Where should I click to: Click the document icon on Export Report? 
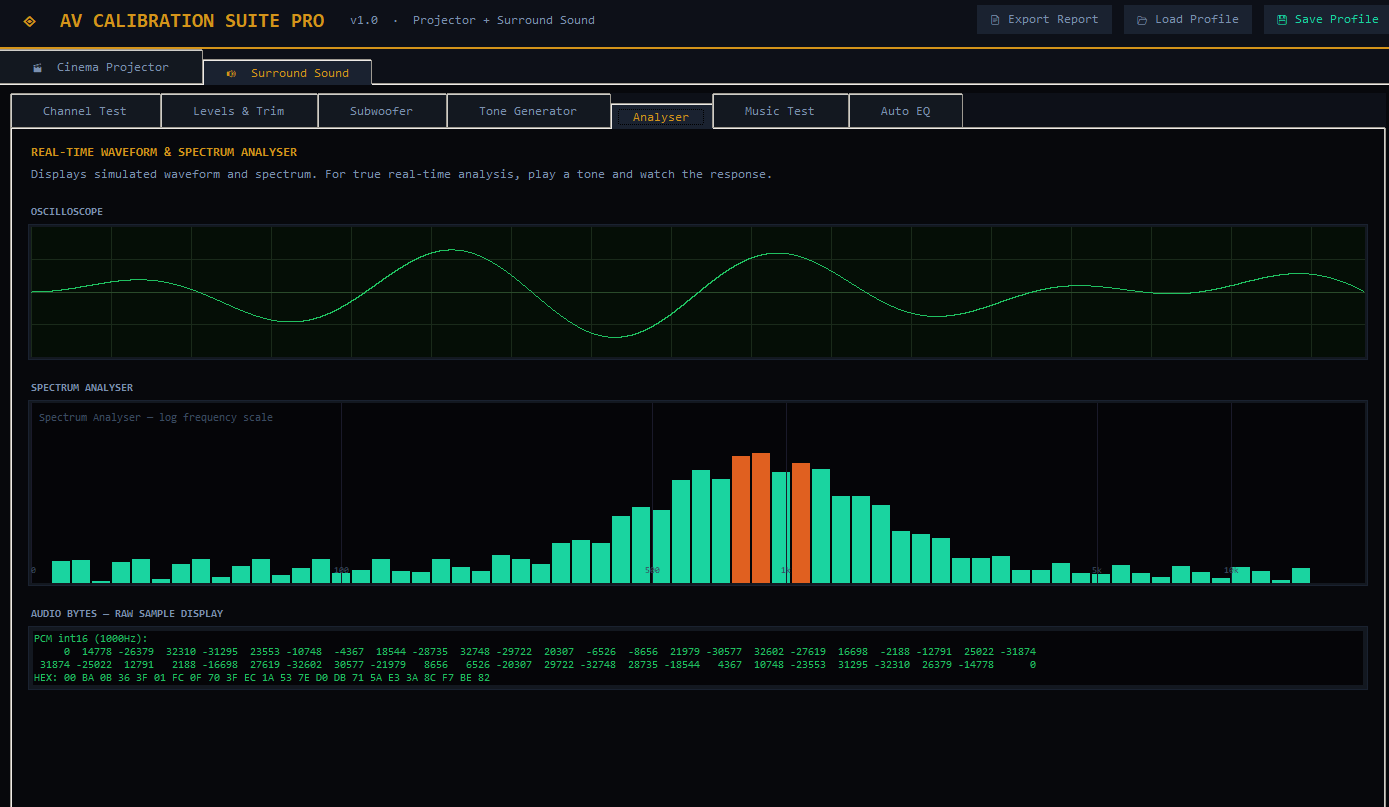(994, 20)
